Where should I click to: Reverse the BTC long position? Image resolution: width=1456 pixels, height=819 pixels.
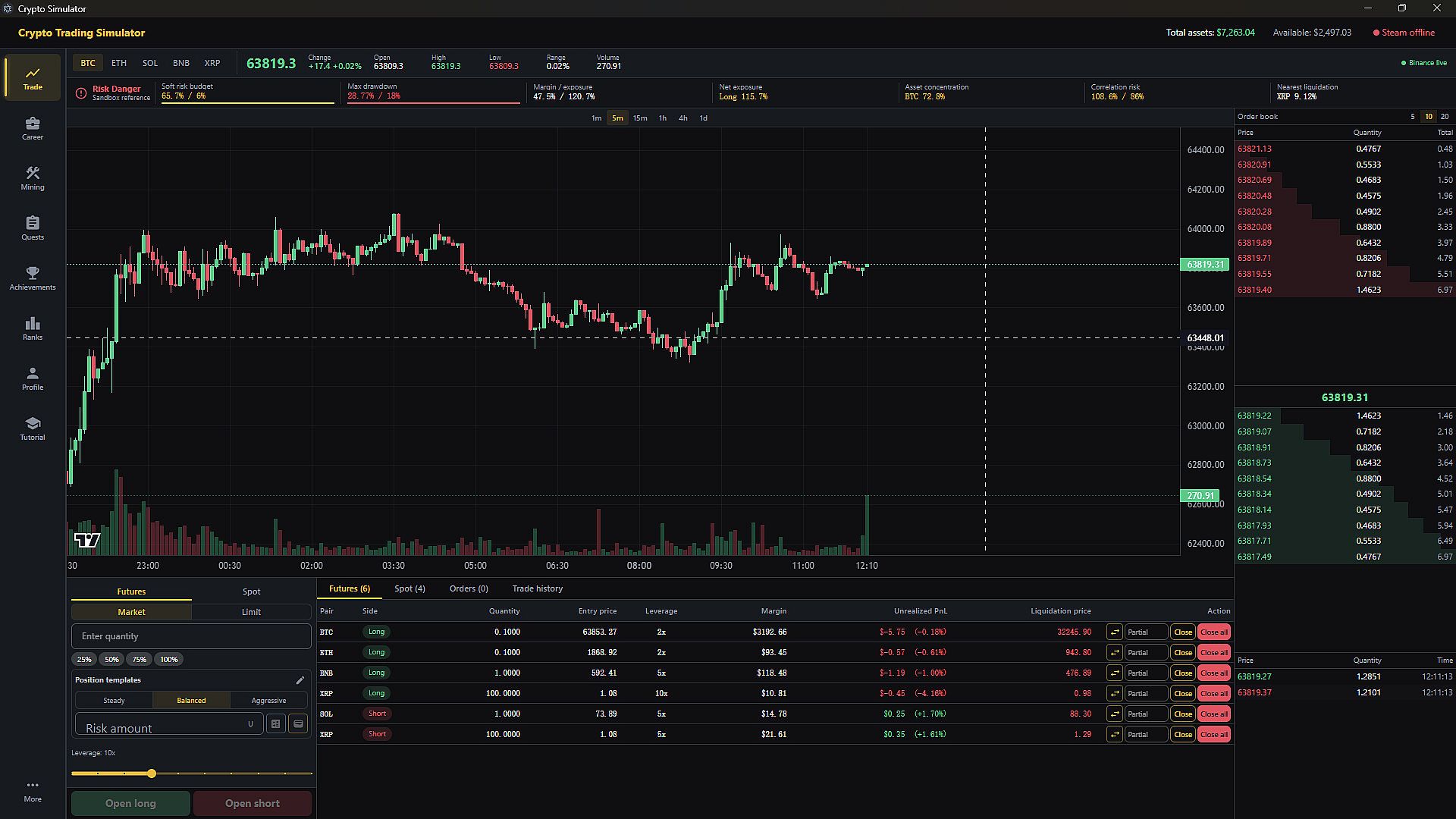click(1115, 632)
